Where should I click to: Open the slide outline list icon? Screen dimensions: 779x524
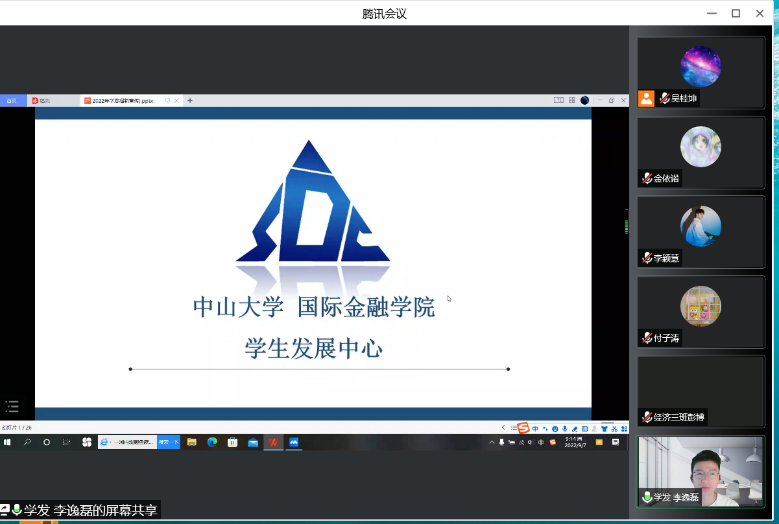coord(12,406)
